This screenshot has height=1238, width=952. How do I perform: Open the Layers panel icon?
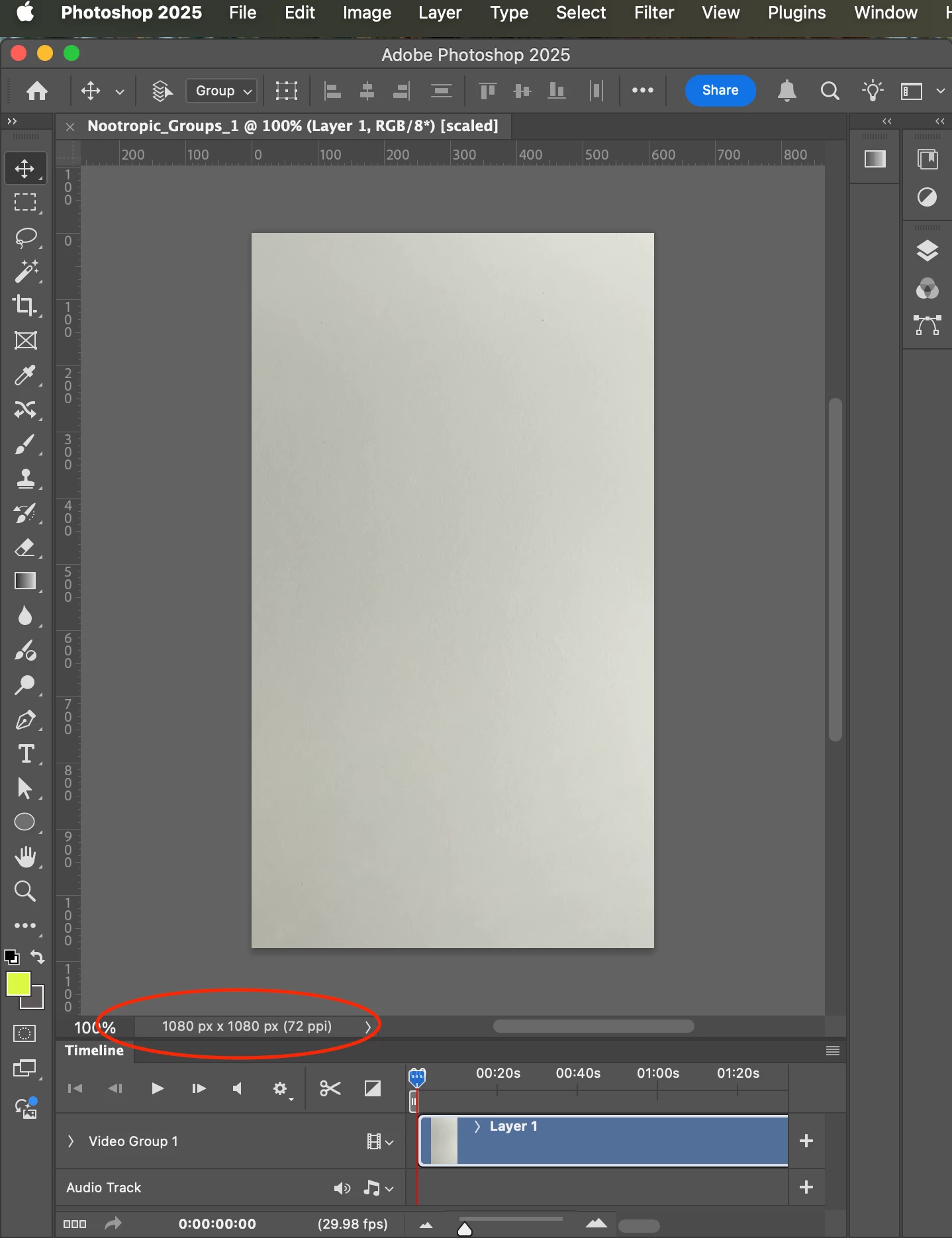point(928,251)
